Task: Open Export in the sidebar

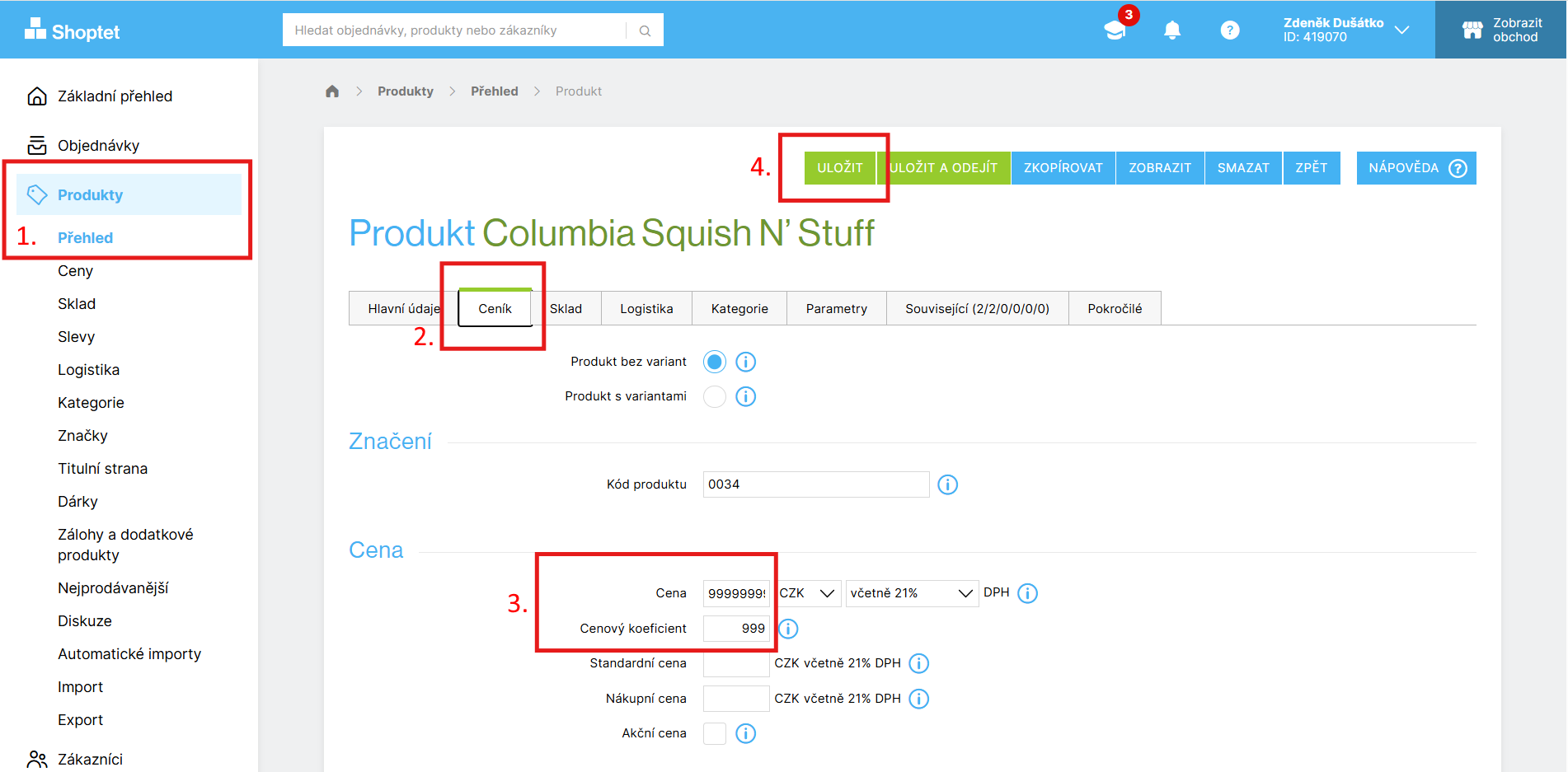Action: coord(80,720)
